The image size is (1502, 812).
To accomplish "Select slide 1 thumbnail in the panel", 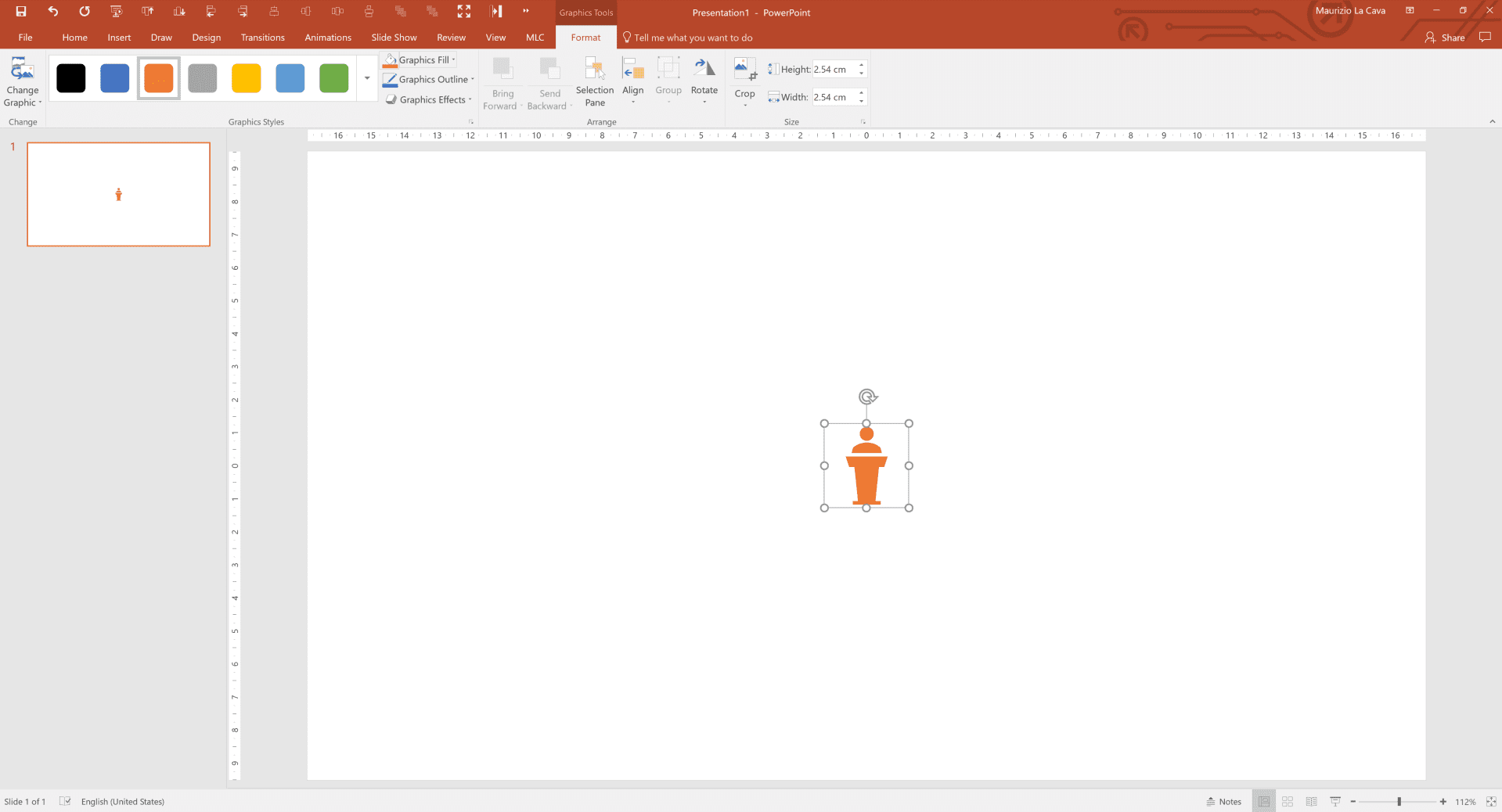I will [118, 194].
